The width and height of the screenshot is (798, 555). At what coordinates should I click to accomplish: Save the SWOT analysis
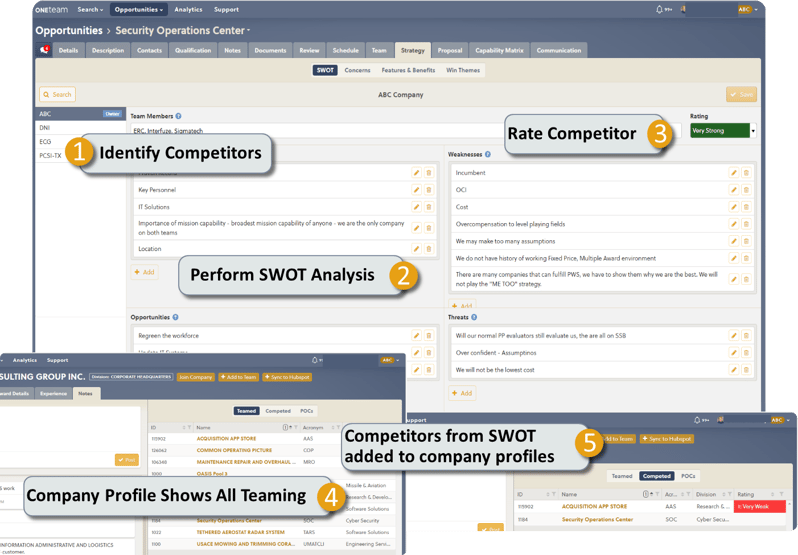tap(742, 94)
